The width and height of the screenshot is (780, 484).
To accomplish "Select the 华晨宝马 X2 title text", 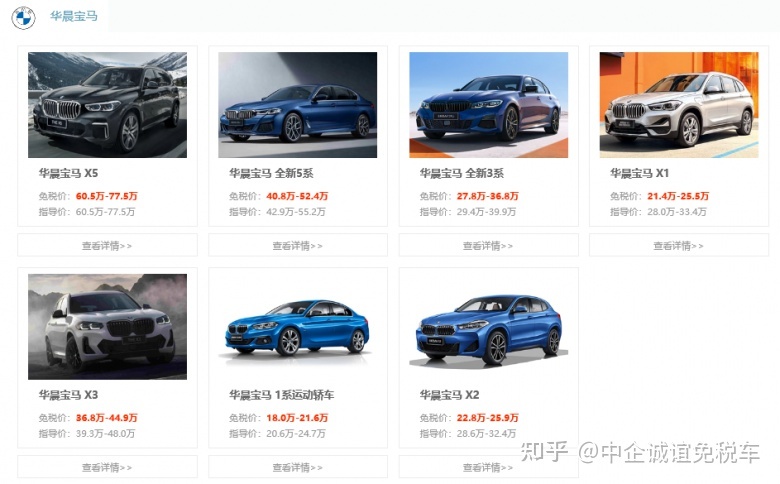I will point(449,395).
